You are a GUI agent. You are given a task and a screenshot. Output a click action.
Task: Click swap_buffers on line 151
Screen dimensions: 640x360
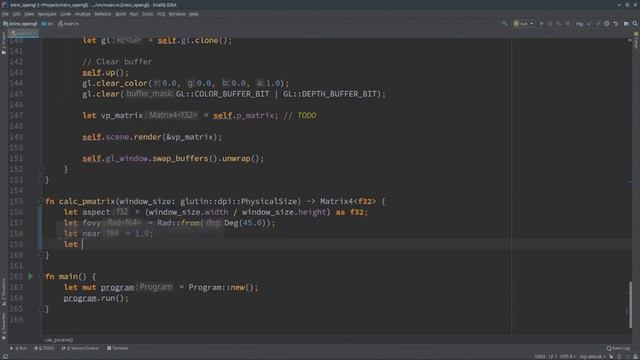pyautogui.click(x=180, y=158)
